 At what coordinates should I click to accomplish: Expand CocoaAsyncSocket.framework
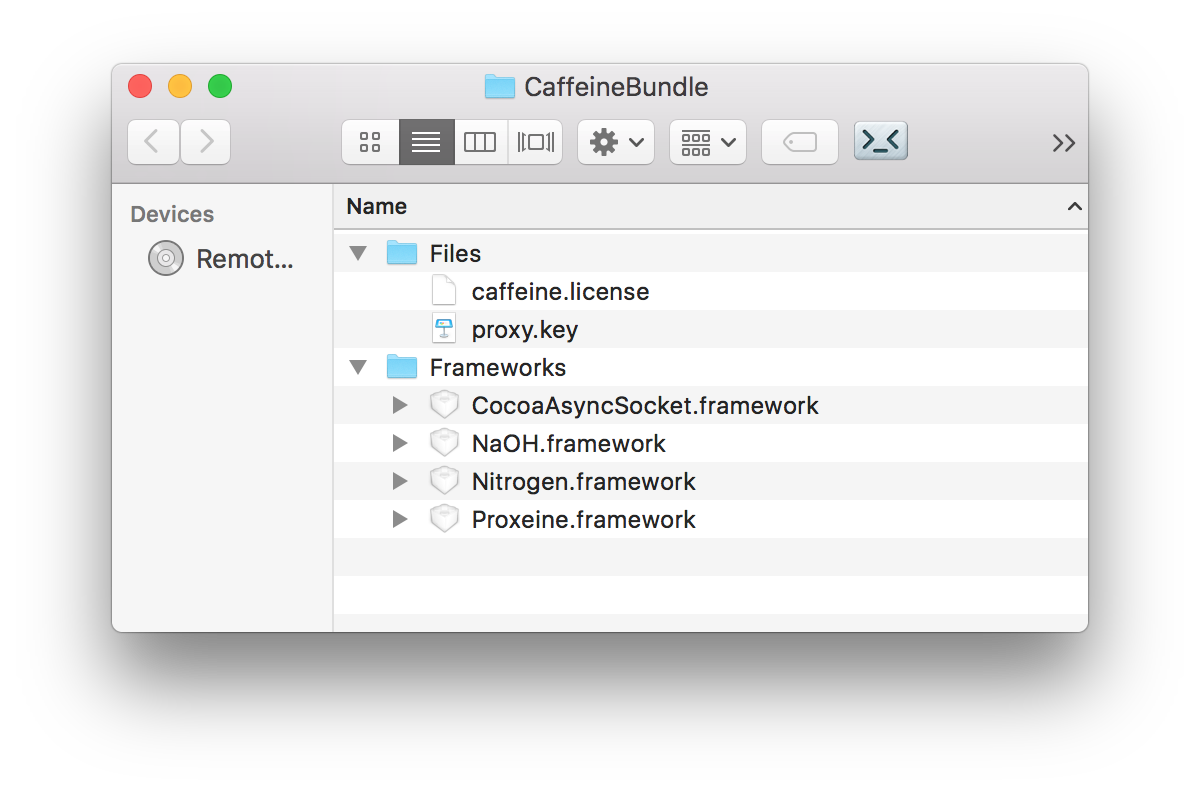coord(400,406)
